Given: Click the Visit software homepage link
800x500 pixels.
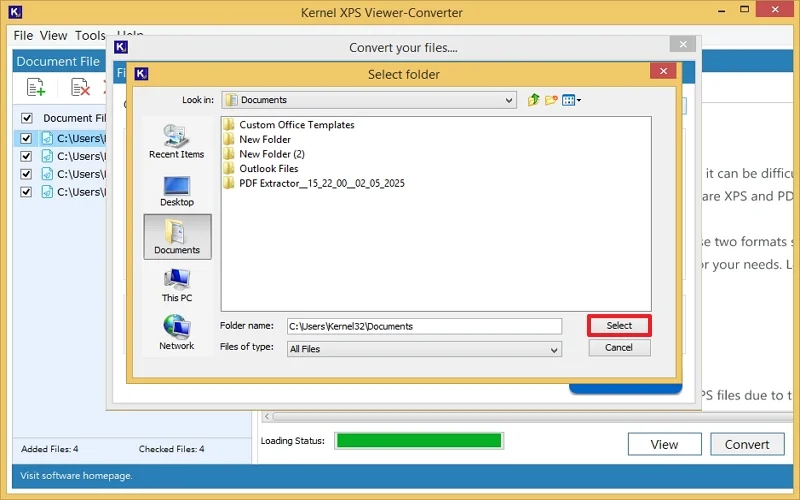Looking at the screenshot, I should [x=76, y=476].
